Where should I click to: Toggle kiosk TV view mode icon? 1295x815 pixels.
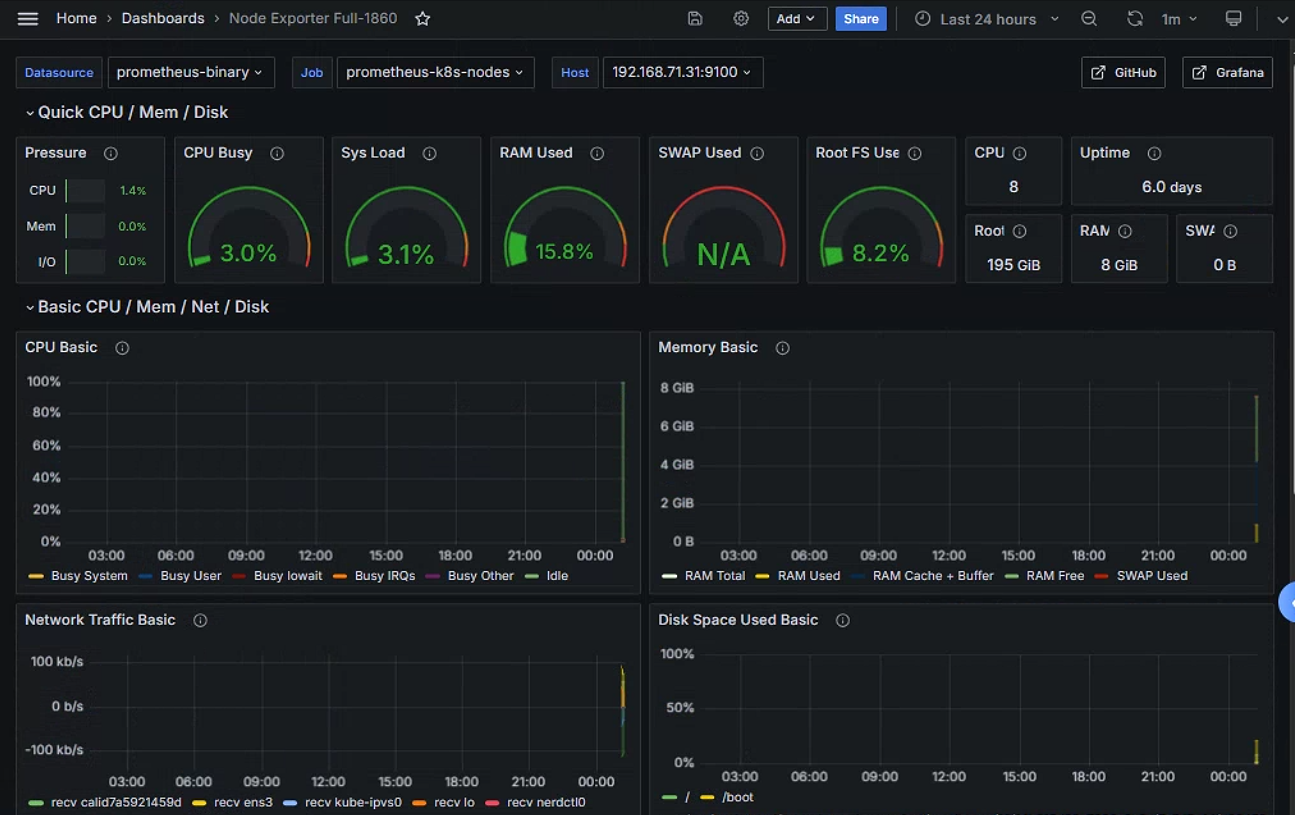(1234, 19)
